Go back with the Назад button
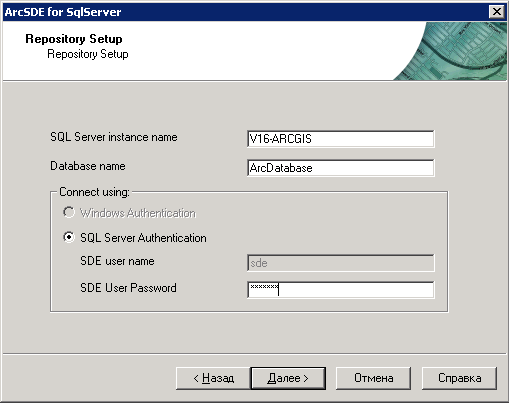509x405 pixels. (x=213, y=378)
